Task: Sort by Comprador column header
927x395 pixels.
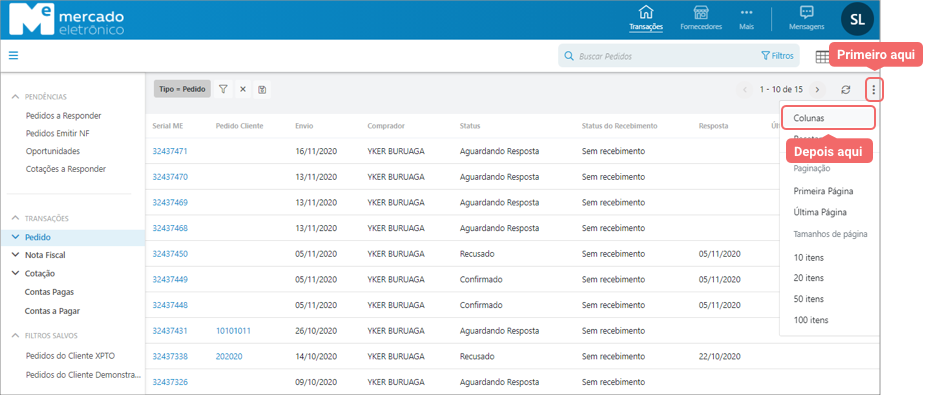Action: tap(386, 126)
